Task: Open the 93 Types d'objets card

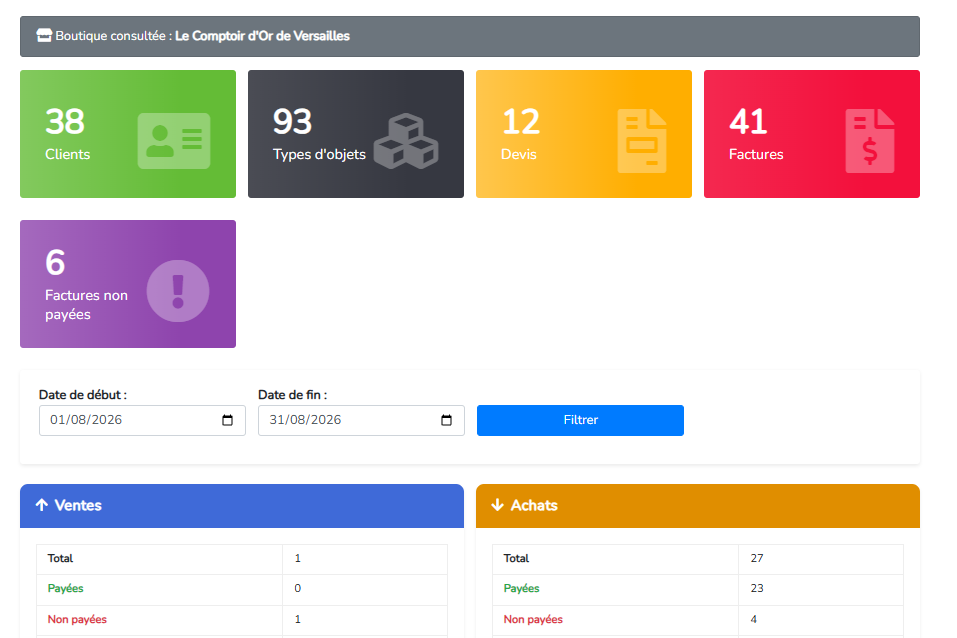Action: tap(356, 134)
